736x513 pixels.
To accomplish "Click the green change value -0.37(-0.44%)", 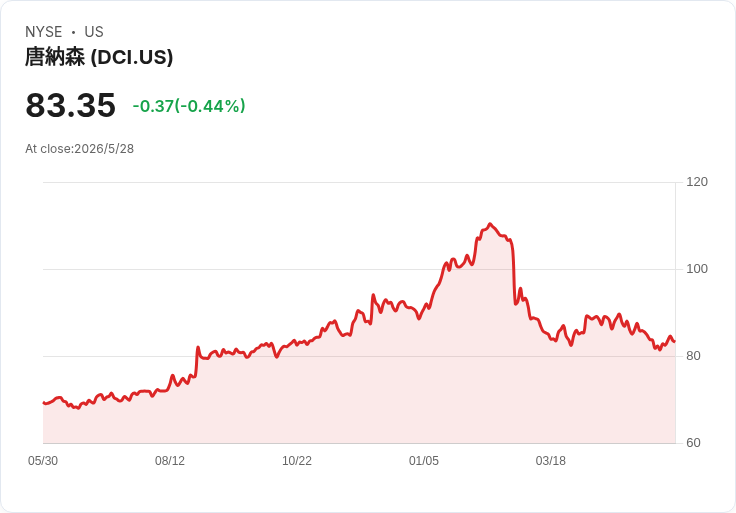I will point(189,106).
